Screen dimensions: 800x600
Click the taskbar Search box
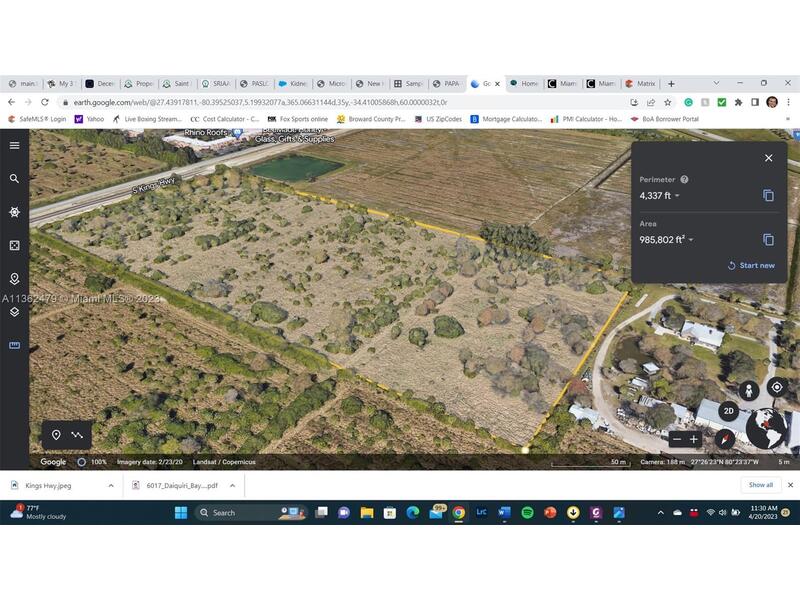tap(249, 512)
